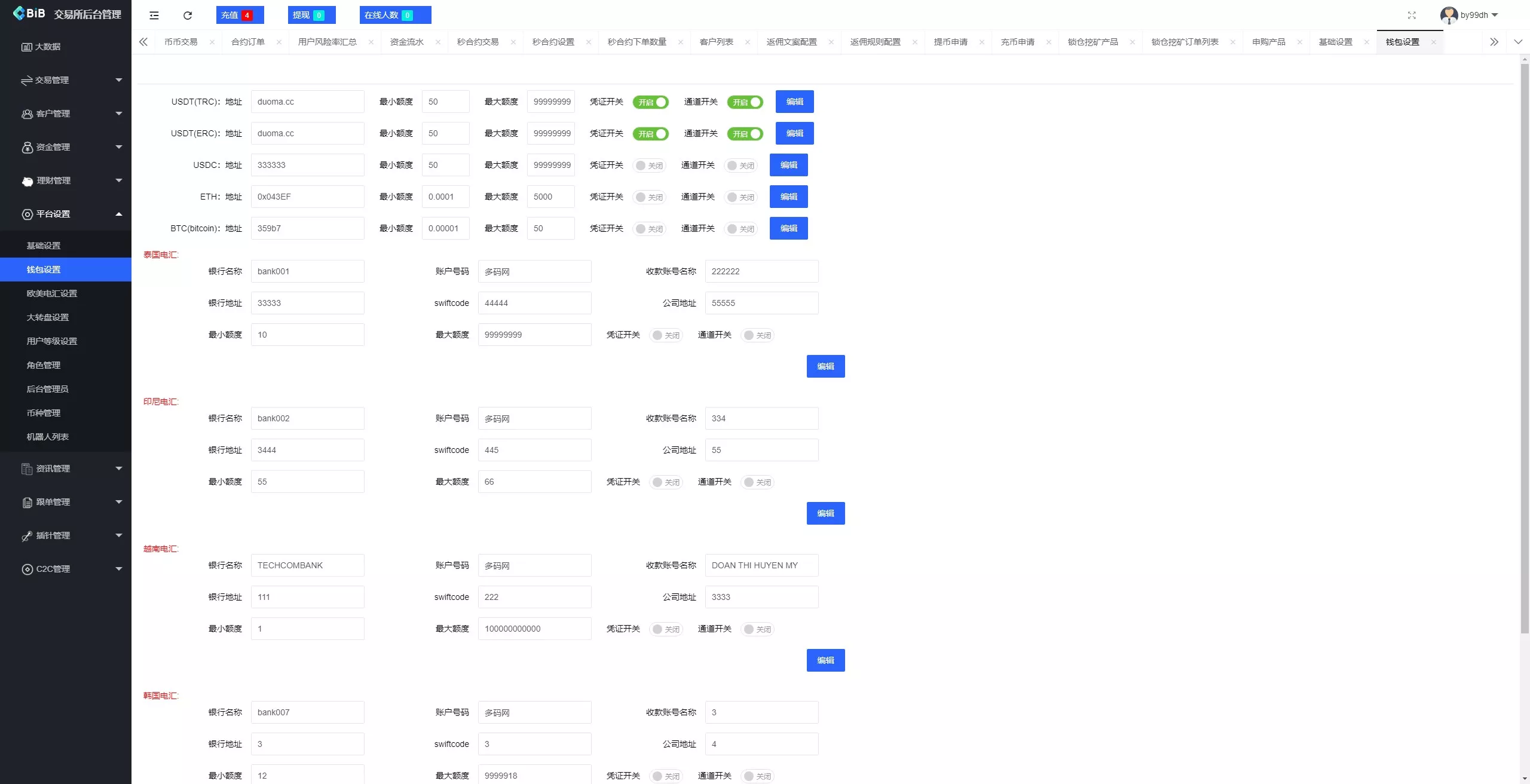Open 欧美电汇设置 in the sidebar

tap(52, 293)
